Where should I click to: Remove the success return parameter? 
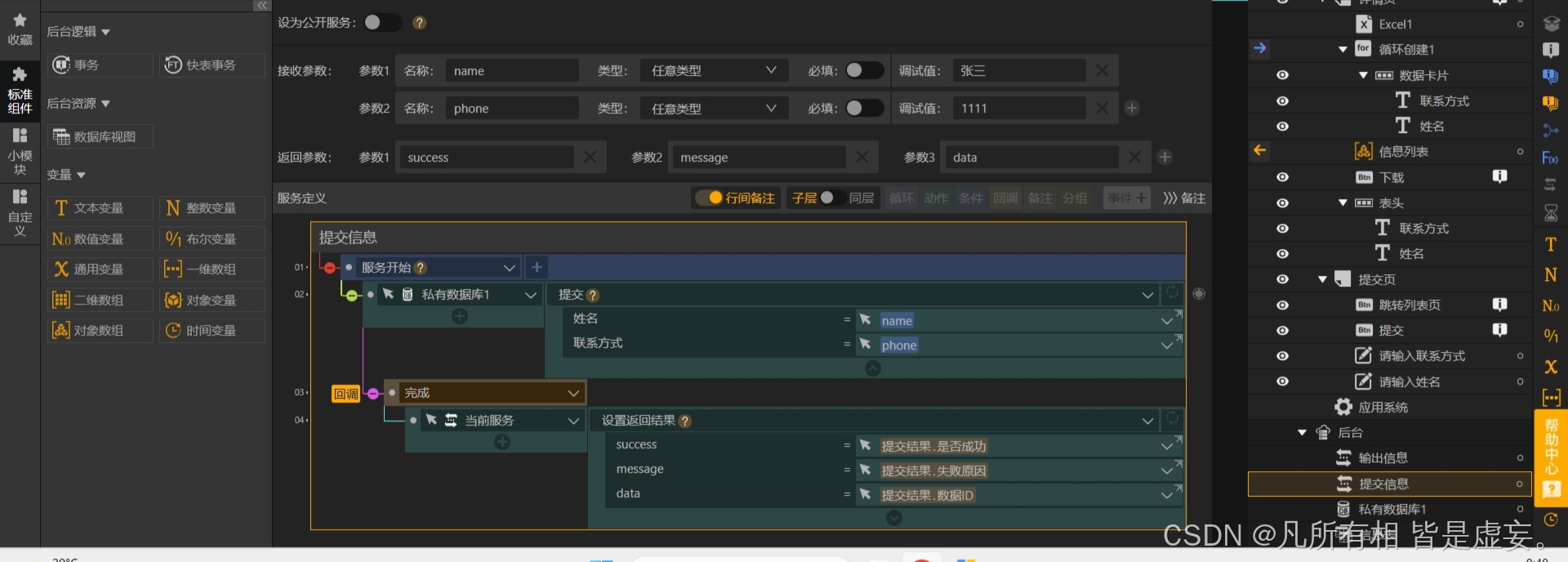pos(590,157)
